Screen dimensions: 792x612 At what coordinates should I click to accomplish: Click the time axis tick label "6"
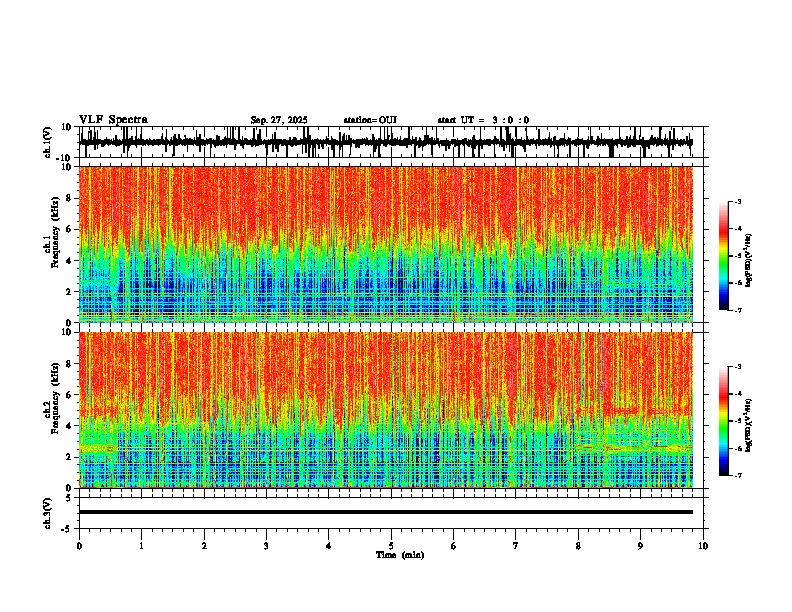(x=454, y=546)
